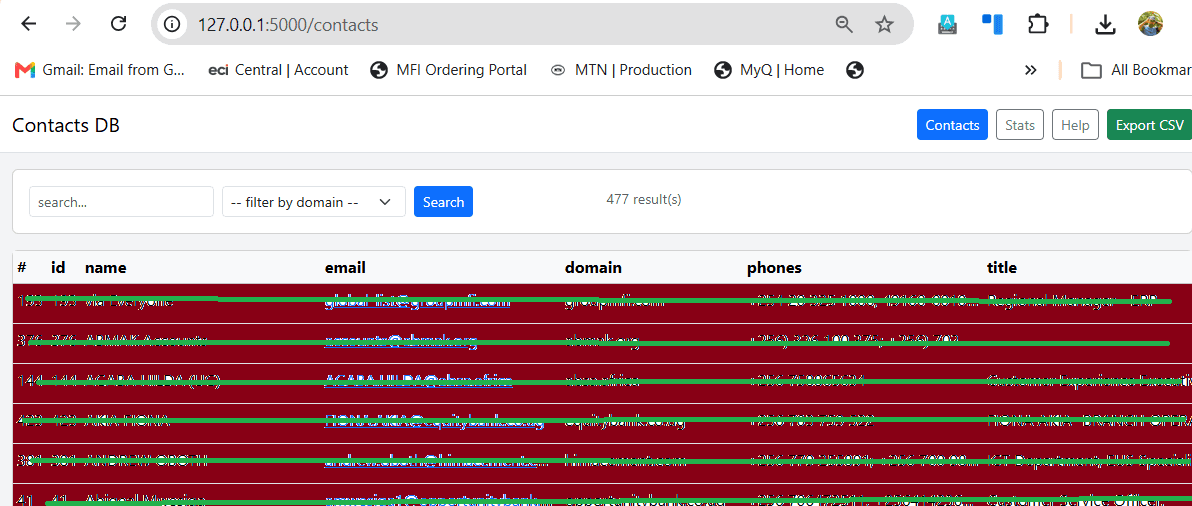Reload the contacts page
Screen dimensions: 1192x506
(119, 24)
